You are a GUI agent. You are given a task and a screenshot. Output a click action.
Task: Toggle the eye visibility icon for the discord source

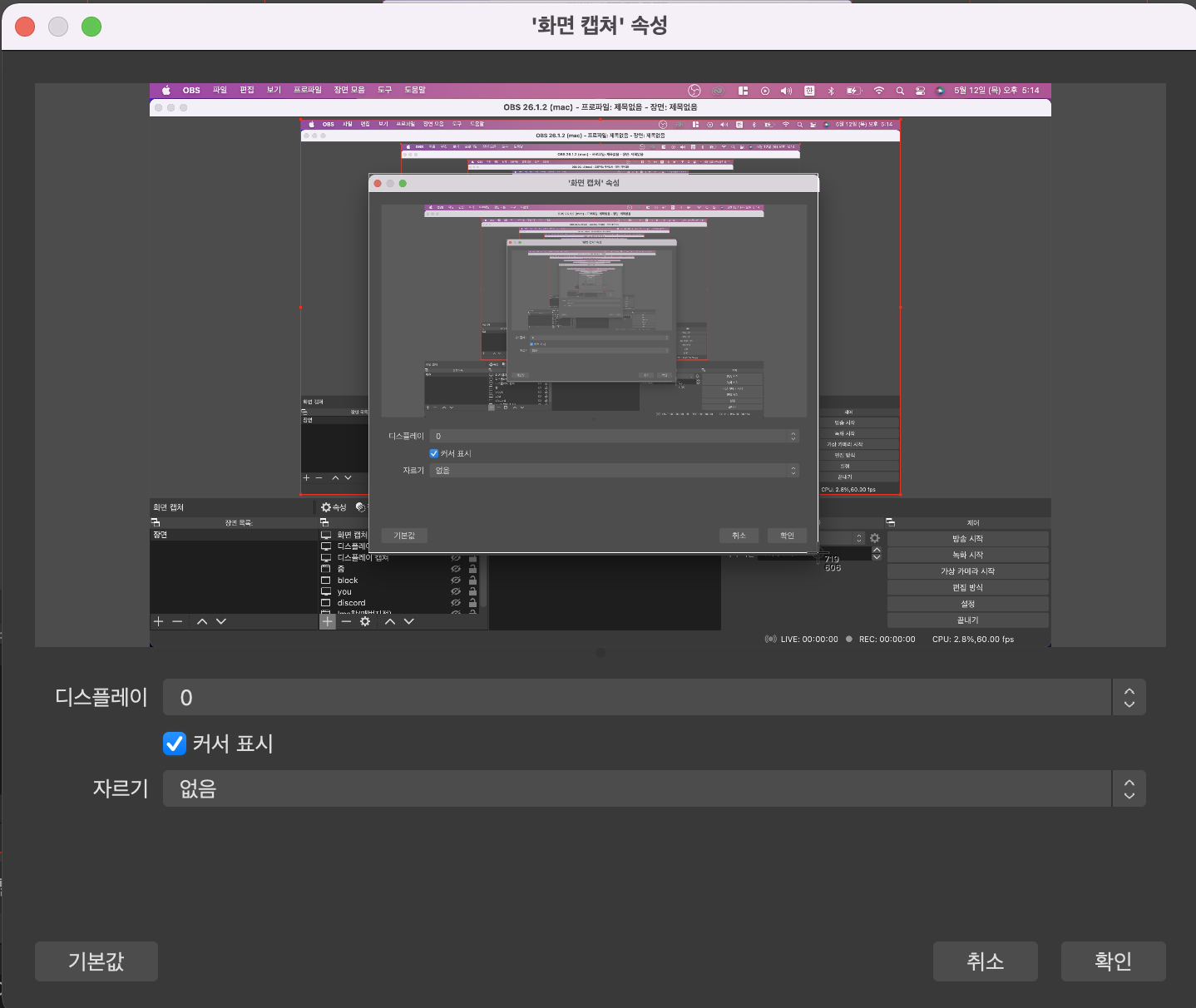point(456,603)
